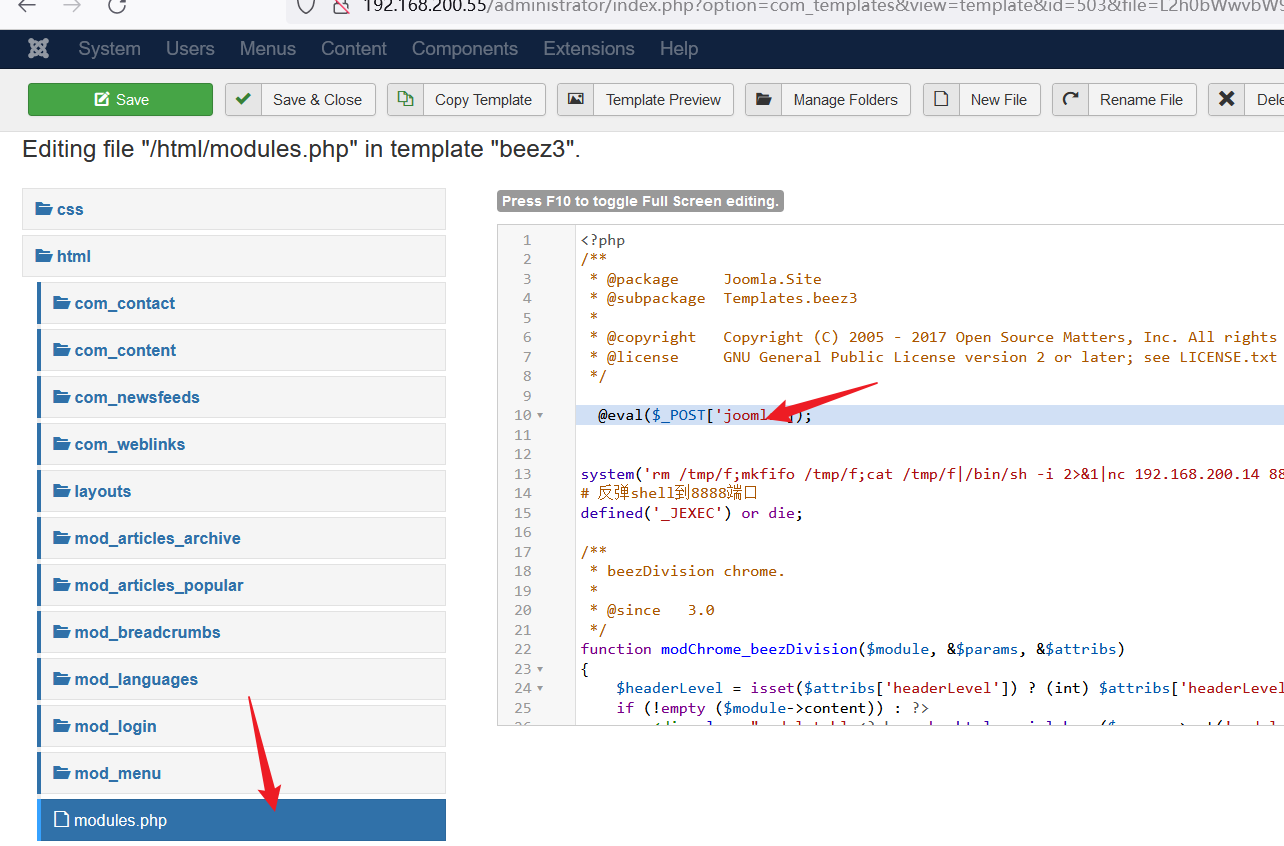Open the Content menu
Screen dimensions: 1284x846
354,48
